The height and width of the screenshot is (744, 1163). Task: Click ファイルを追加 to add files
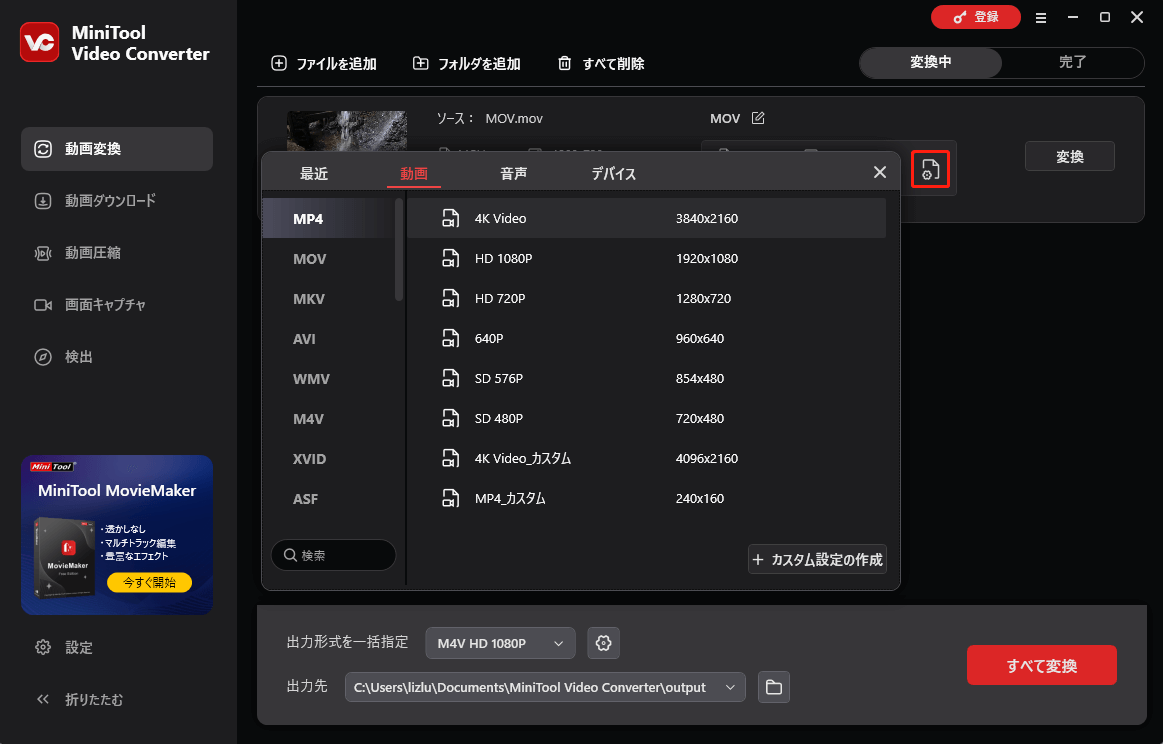click(x=324, y=64)
